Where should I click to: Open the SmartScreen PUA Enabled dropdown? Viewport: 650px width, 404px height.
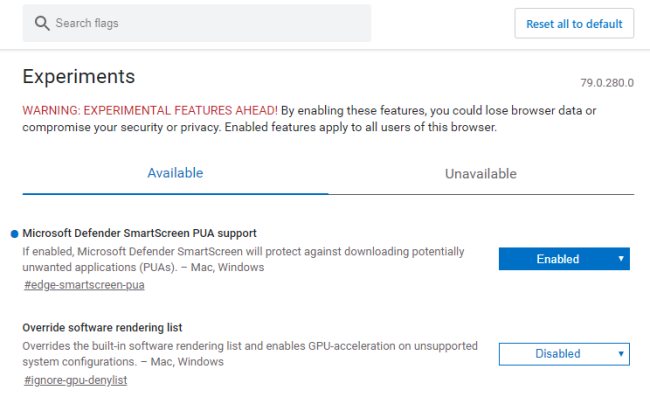pos(563,259)
